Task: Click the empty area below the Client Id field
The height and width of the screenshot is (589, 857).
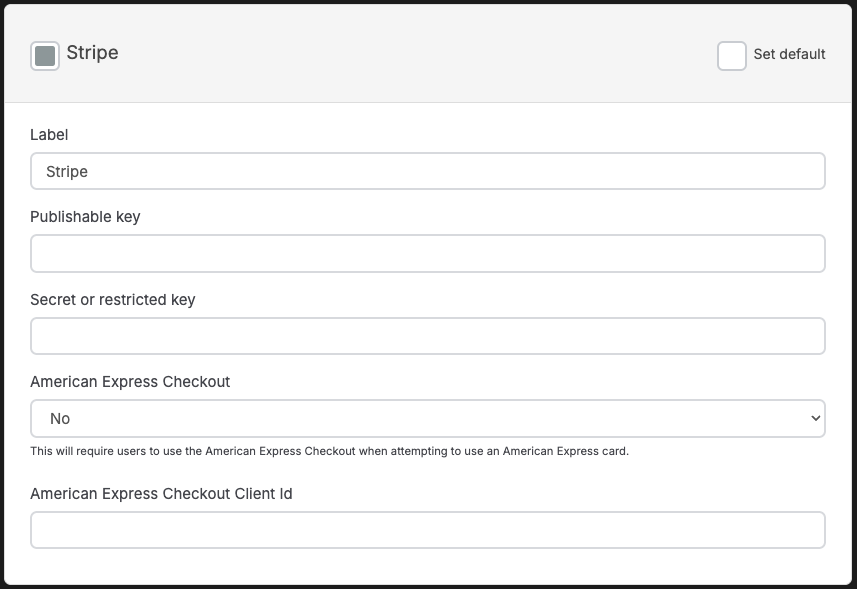Action: coord(427,567)
